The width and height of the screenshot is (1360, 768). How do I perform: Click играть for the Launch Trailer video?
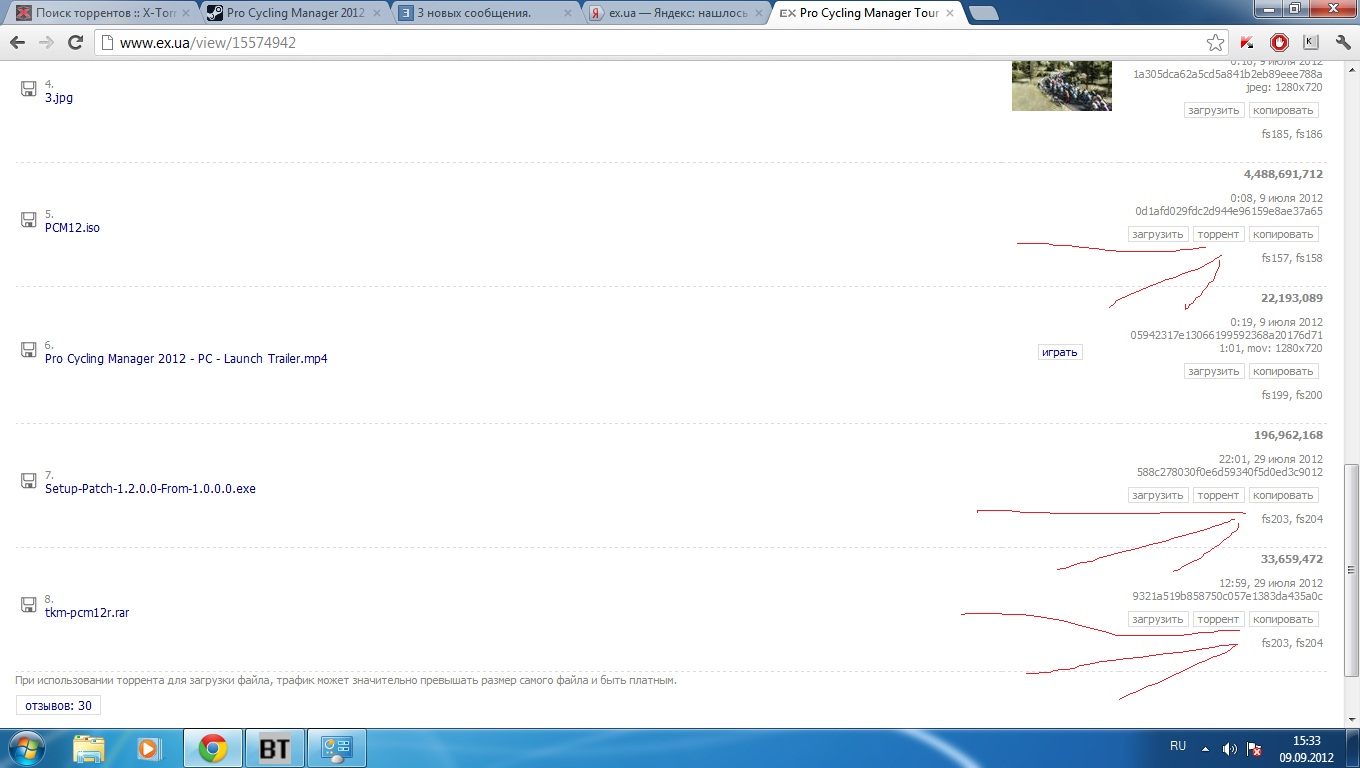[1060, 352]
